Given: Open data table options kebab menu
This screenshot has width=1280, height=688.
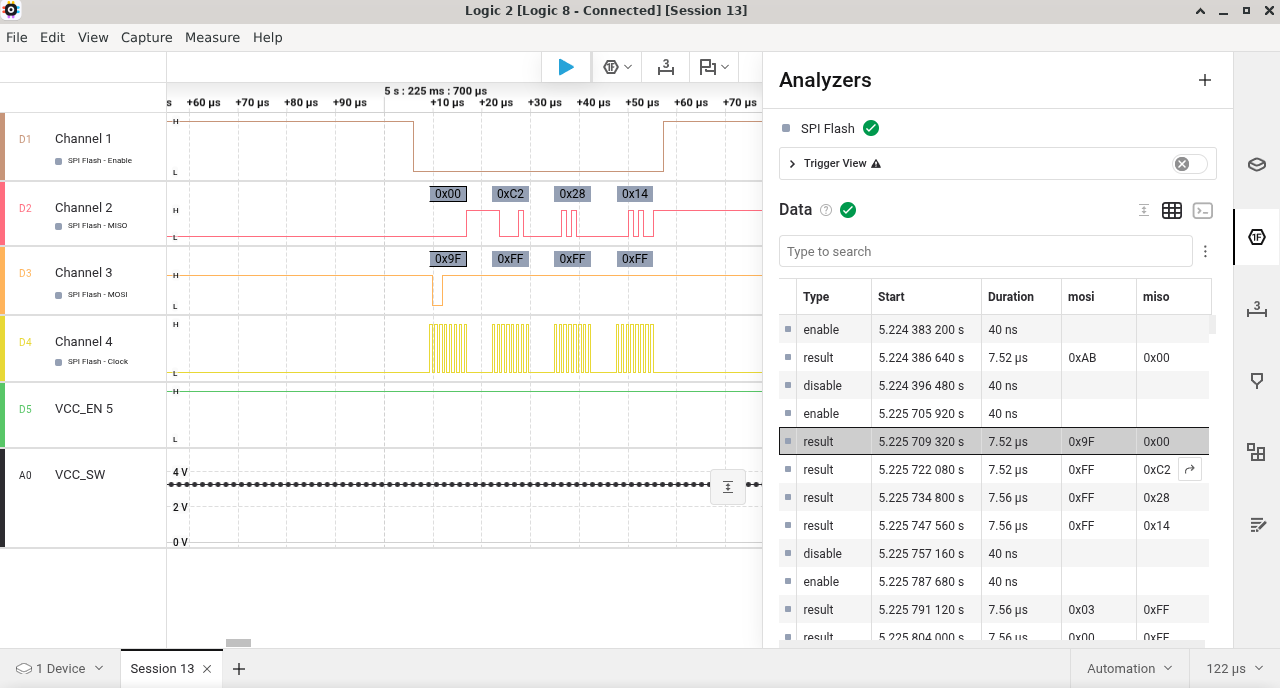Looking at the screenshot, I should [x=1205, y=252].
